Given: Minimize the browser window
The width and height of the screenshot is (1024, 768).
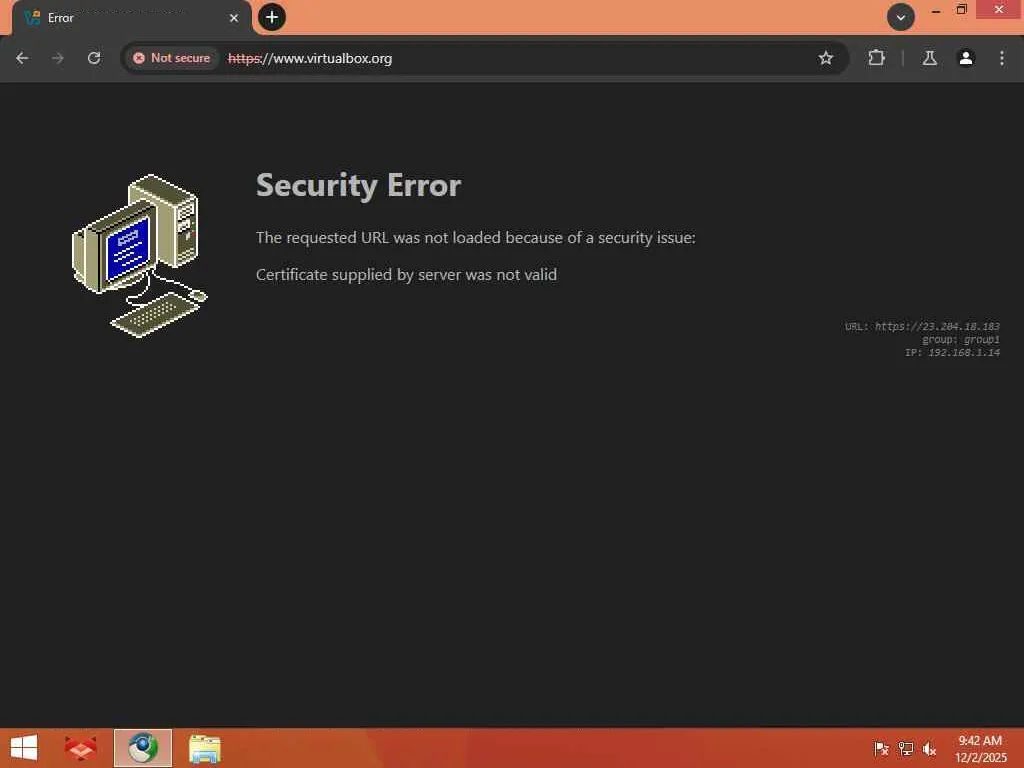Looking at the screenshot, I should coord(936,10).
